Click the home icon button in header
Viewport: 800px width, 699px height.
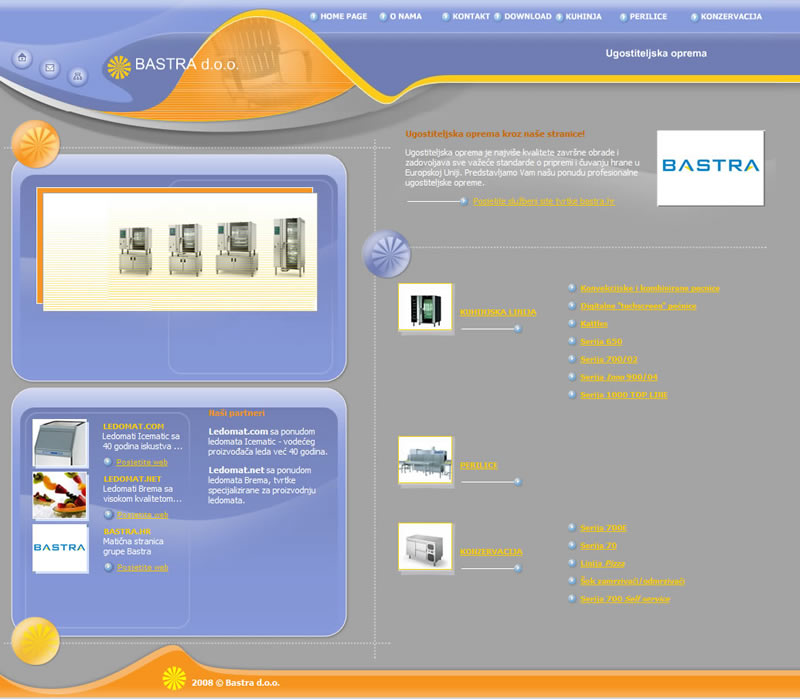[22, 58]
